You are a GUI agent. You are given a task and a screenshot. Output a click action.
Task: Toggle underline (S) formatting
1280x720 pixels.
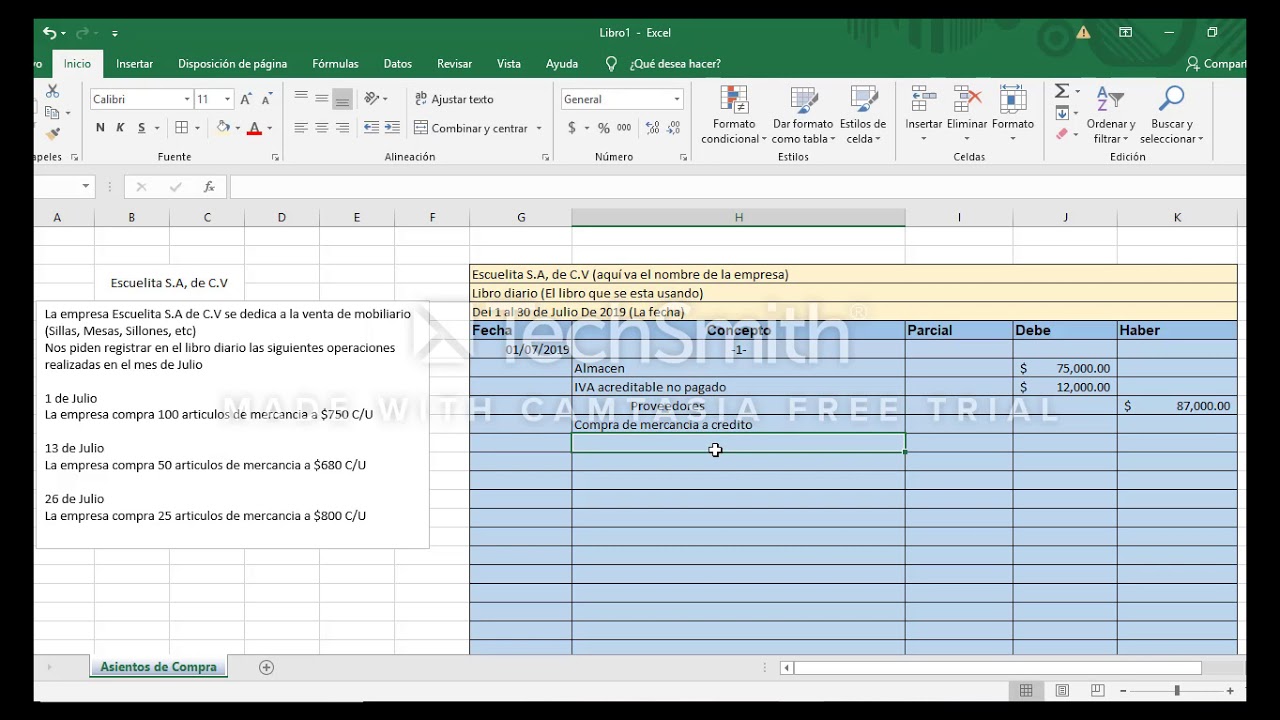pos(141,128)
